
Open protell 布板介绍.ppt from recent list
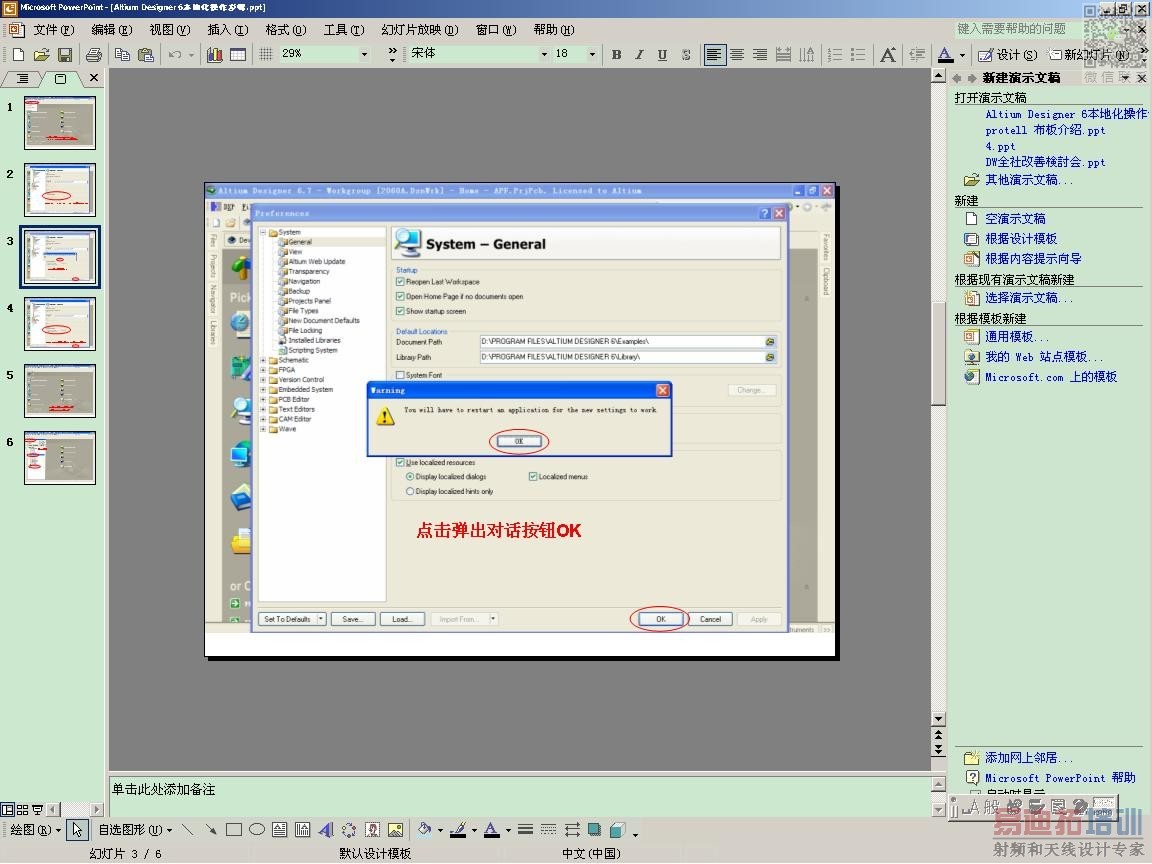tap(1045, 130)
